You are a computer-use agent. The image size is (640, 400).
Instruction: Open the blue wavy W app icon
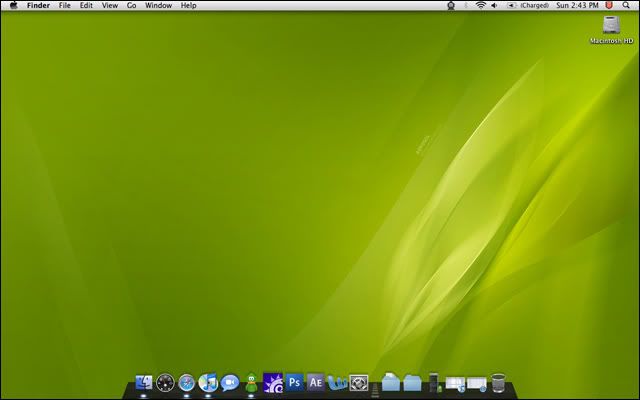click(x=337, y=383)
